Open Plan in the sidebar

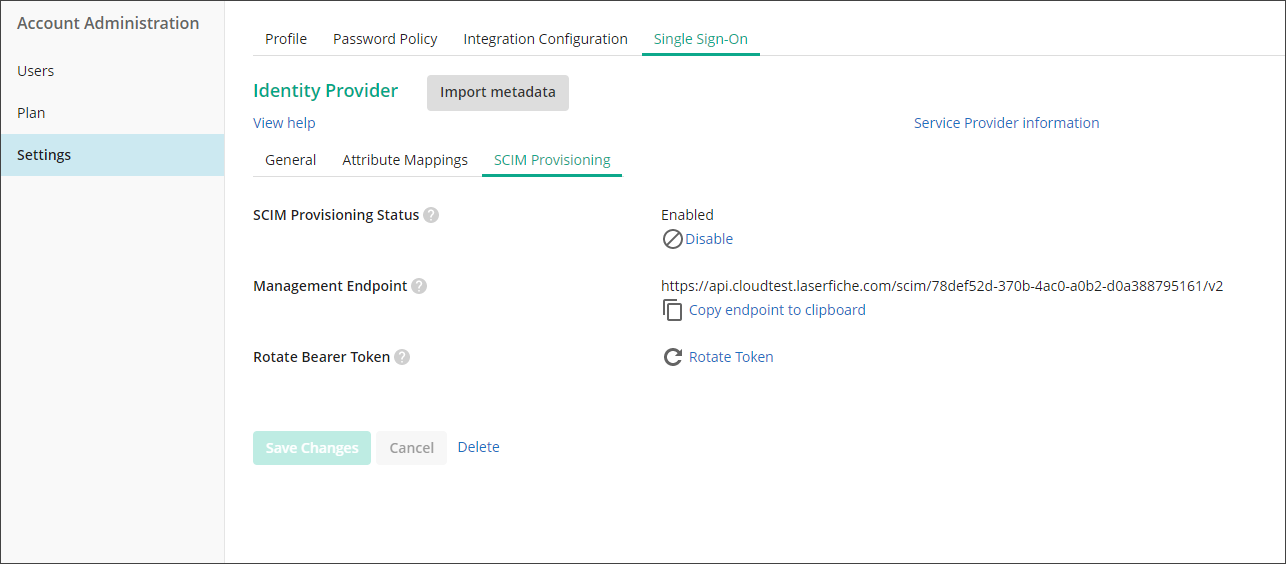coord(112,113)
